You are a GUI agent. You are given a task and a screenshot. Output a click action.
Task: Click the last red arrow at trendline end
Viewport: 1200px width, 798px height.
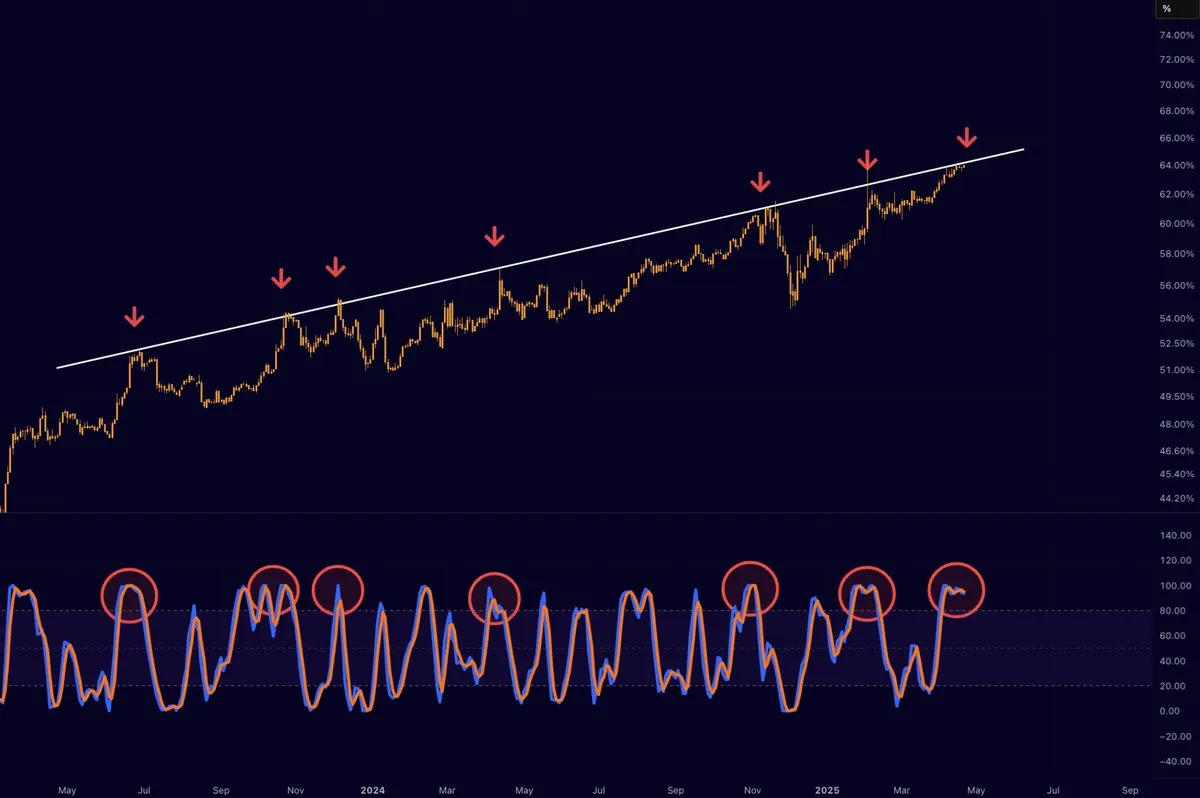coord(966,137)
